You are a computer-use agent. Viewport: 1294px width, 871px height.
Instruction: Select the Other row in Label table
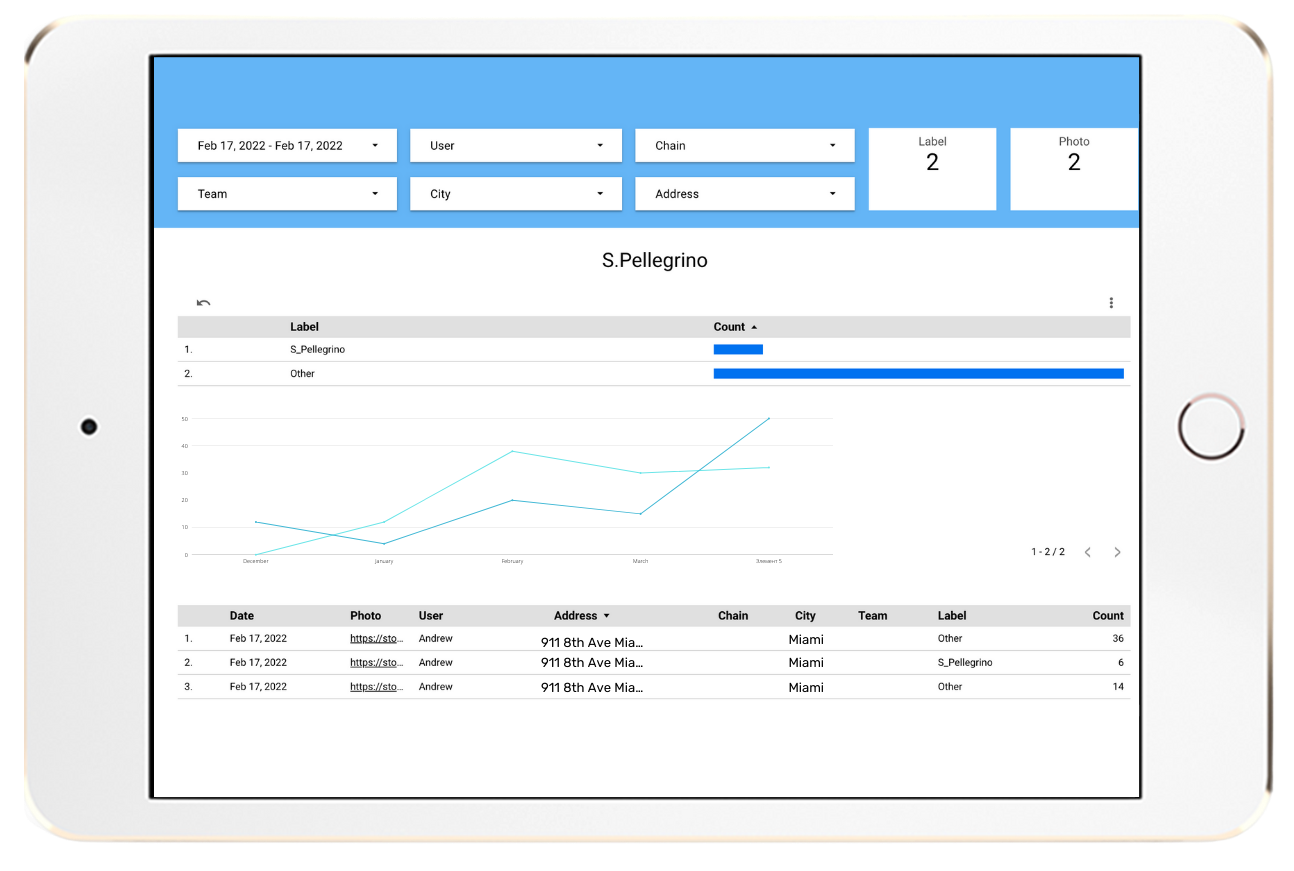[x=654, y=374]
